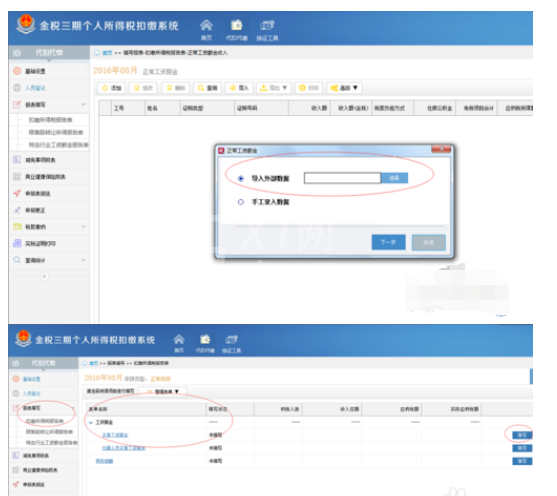557x496 pixels.
Task: Click 申报更正 sidebar icon
Action: tap(17, 210)
